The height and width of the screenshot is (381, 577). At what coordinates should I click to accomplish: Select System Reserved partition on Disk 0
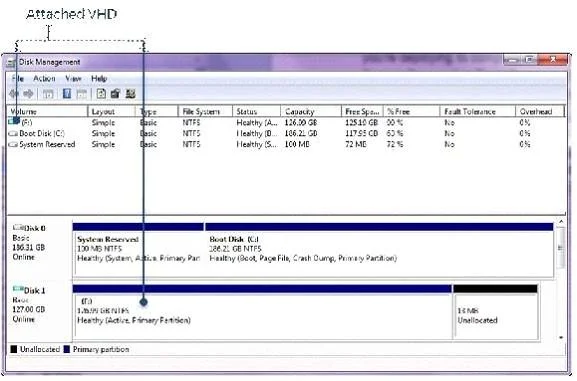click(x=138, y=249)
